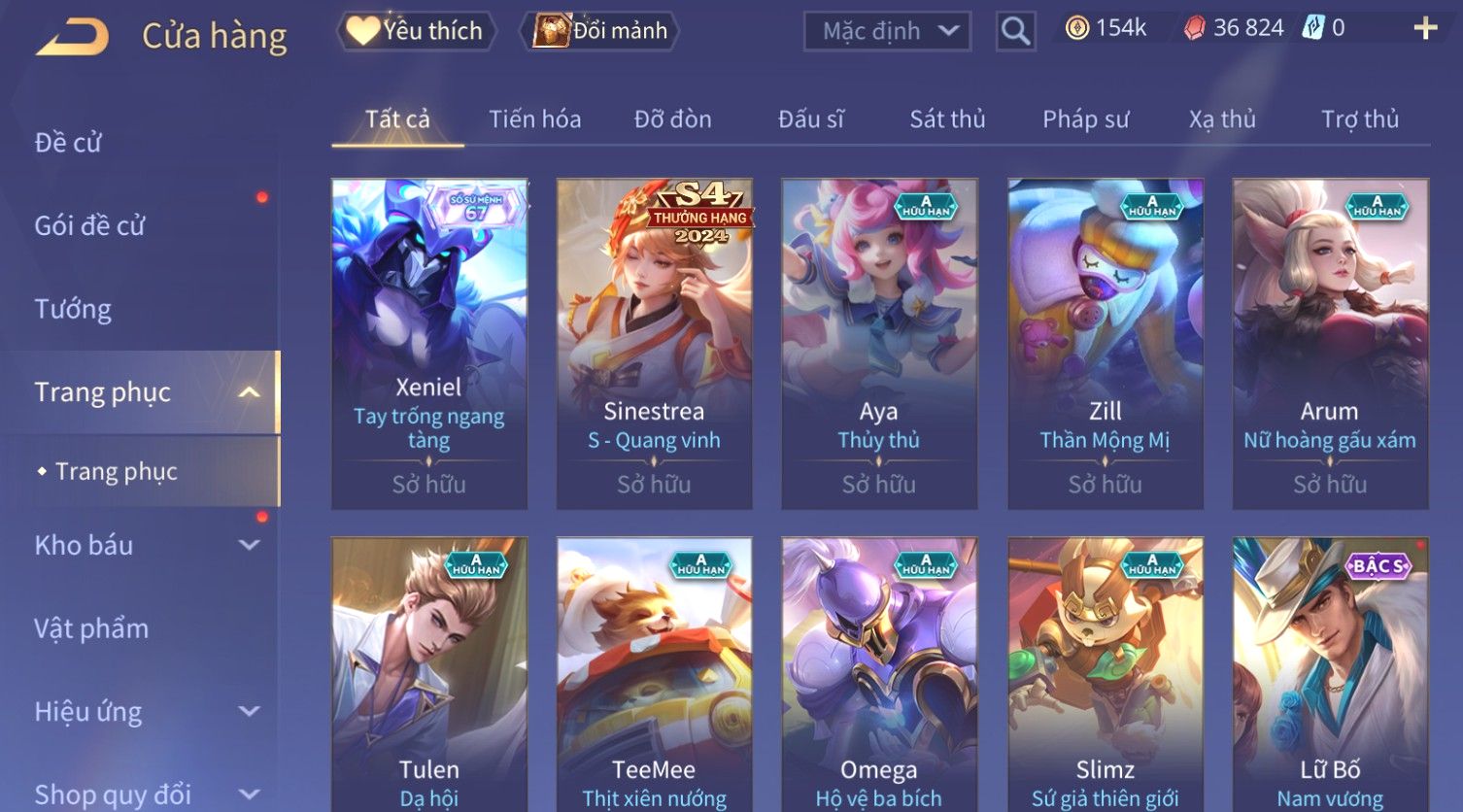
Task: Click the blue ticket icon showing 0
Action: tap(1313, 28)
